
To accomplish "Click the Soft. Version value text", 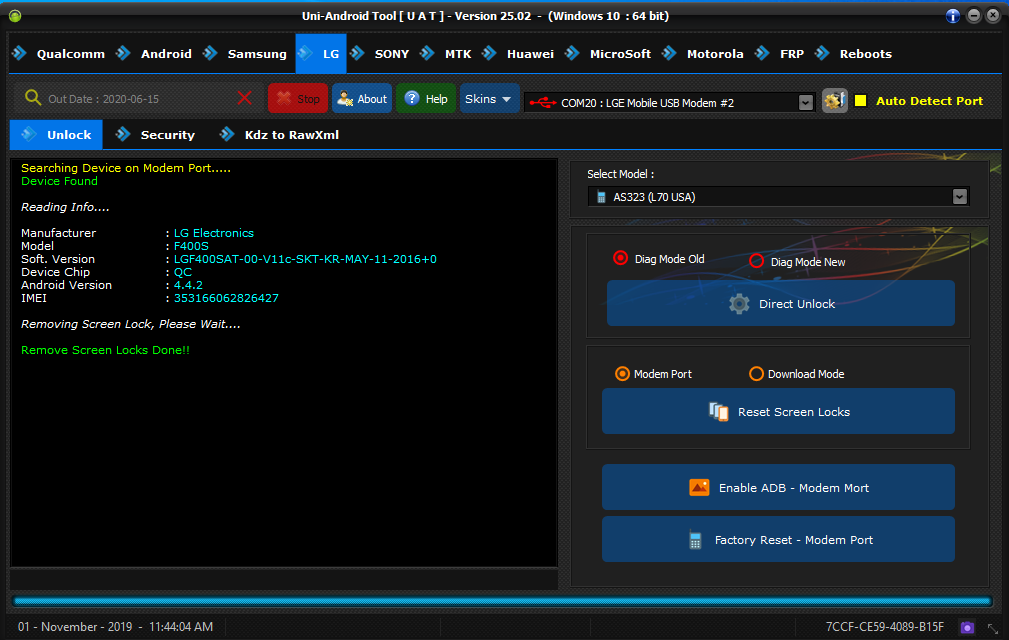I will click(305, 259).
